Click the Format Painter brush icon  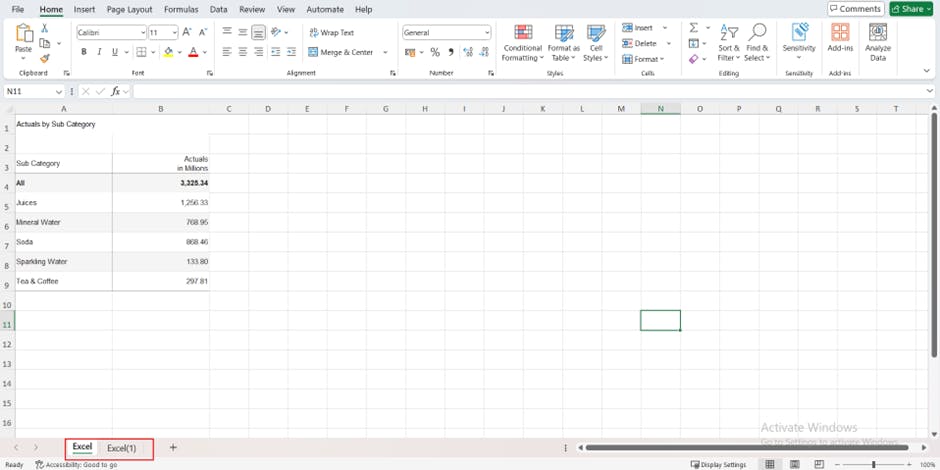(x=44, y=58)
